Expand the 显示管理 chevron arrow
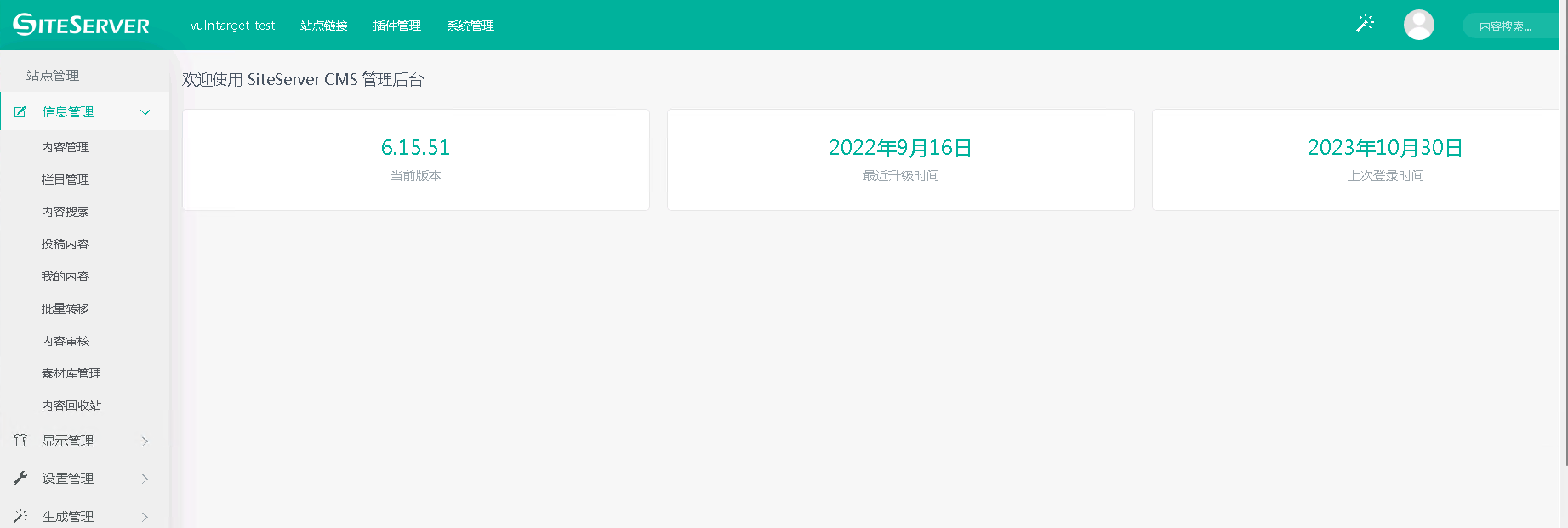Image resolution: width=1568 pixels, height=528 pixels. pyautogui.click(x=145, y=440)
